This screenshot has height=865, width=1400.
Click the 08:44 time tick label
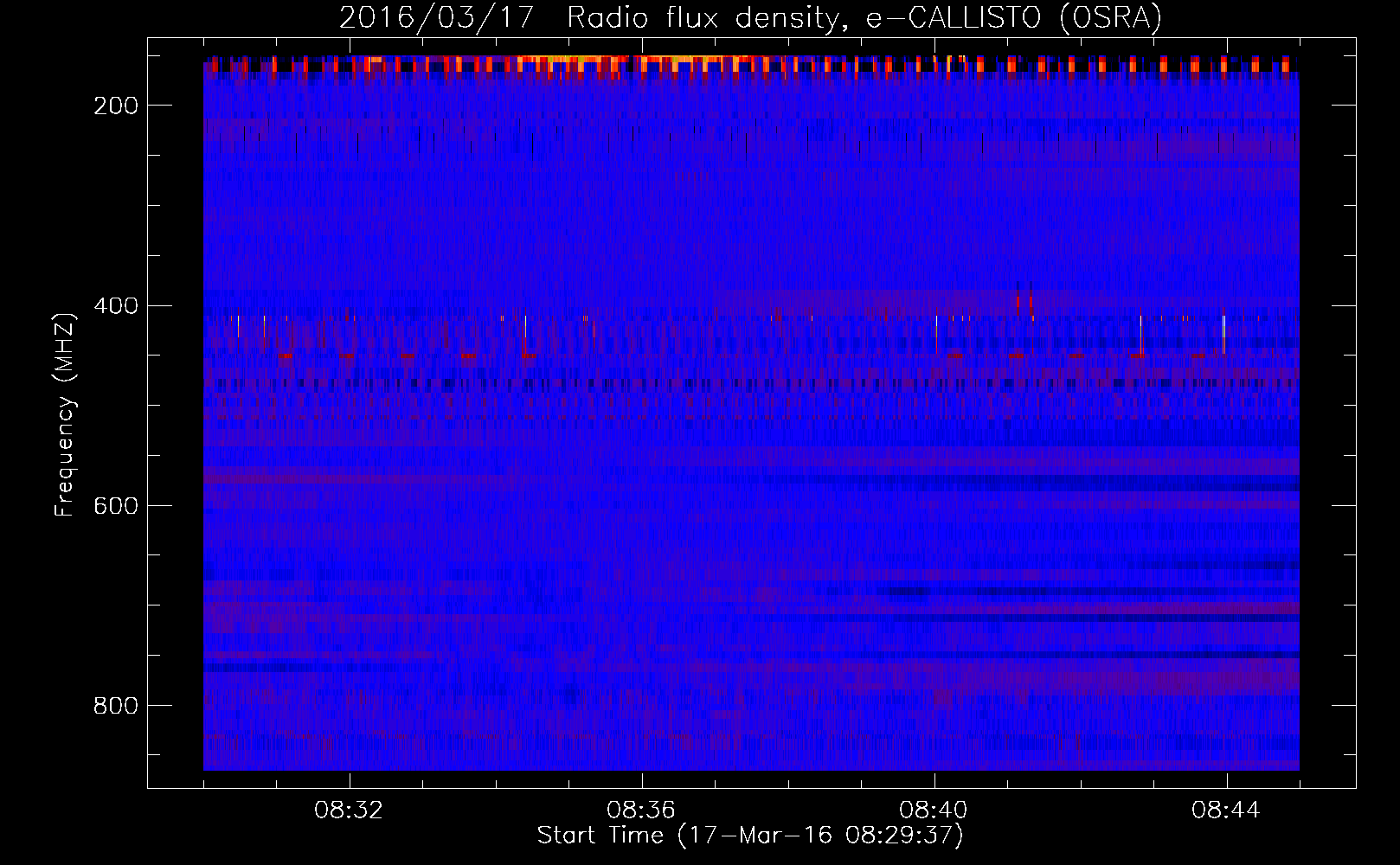pos(1226,811)
